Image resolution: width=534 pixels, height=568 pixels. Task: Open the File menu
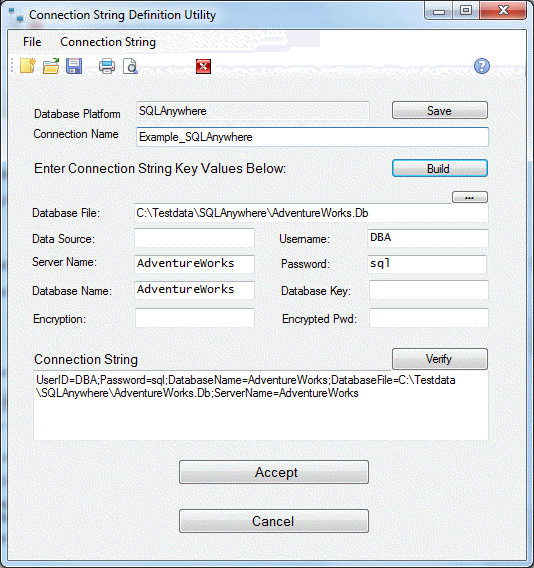32,42
